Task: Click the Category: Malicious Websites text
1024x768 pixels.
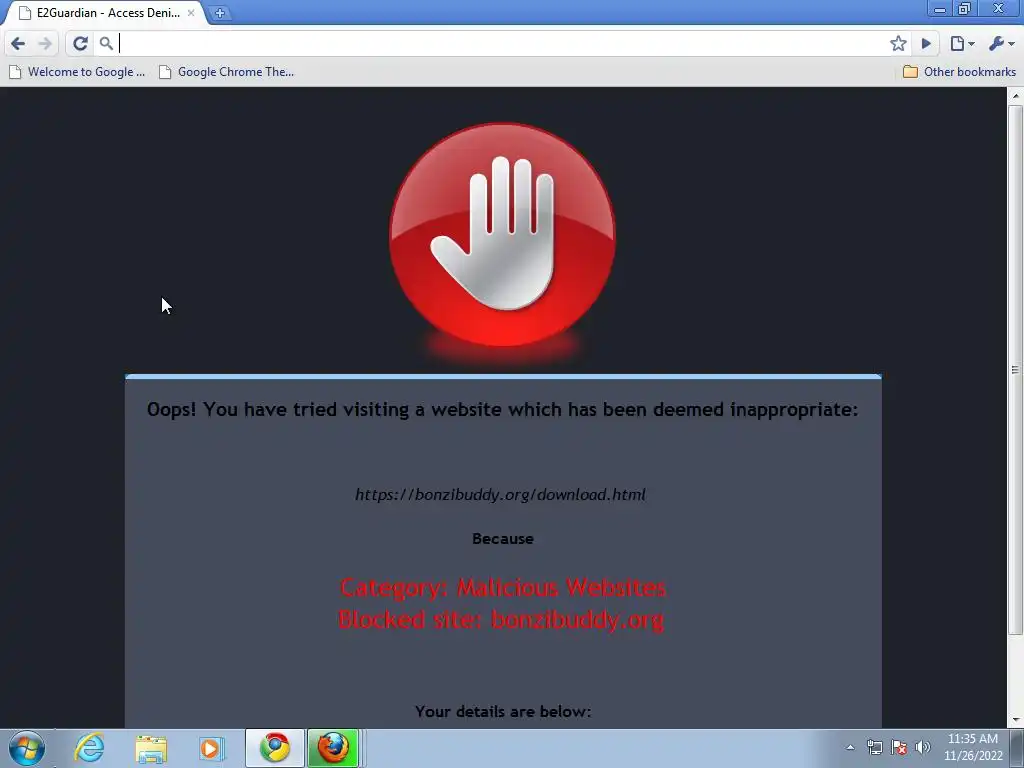Action: (503, 587)
